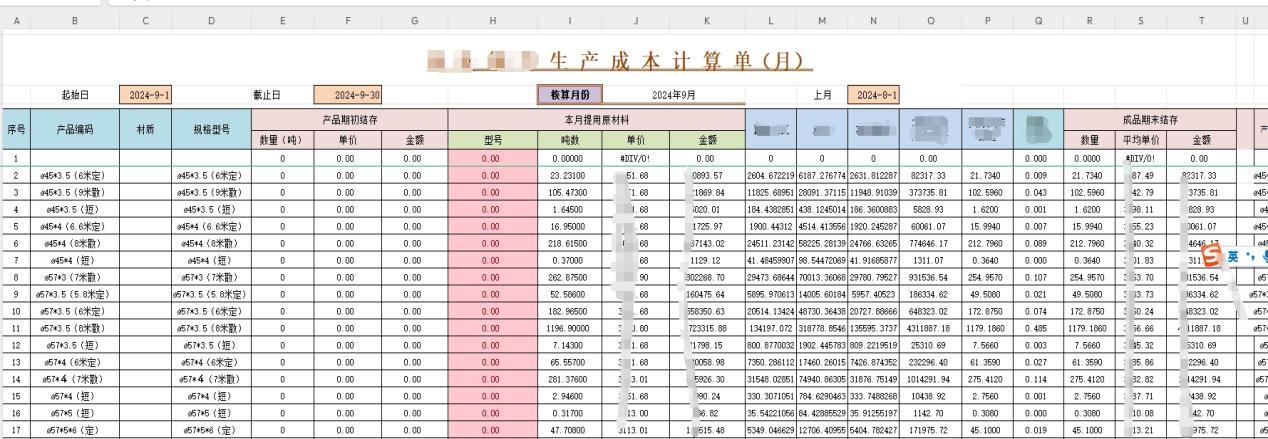Click the 本月提用原材料 merged header

point(596,120)
